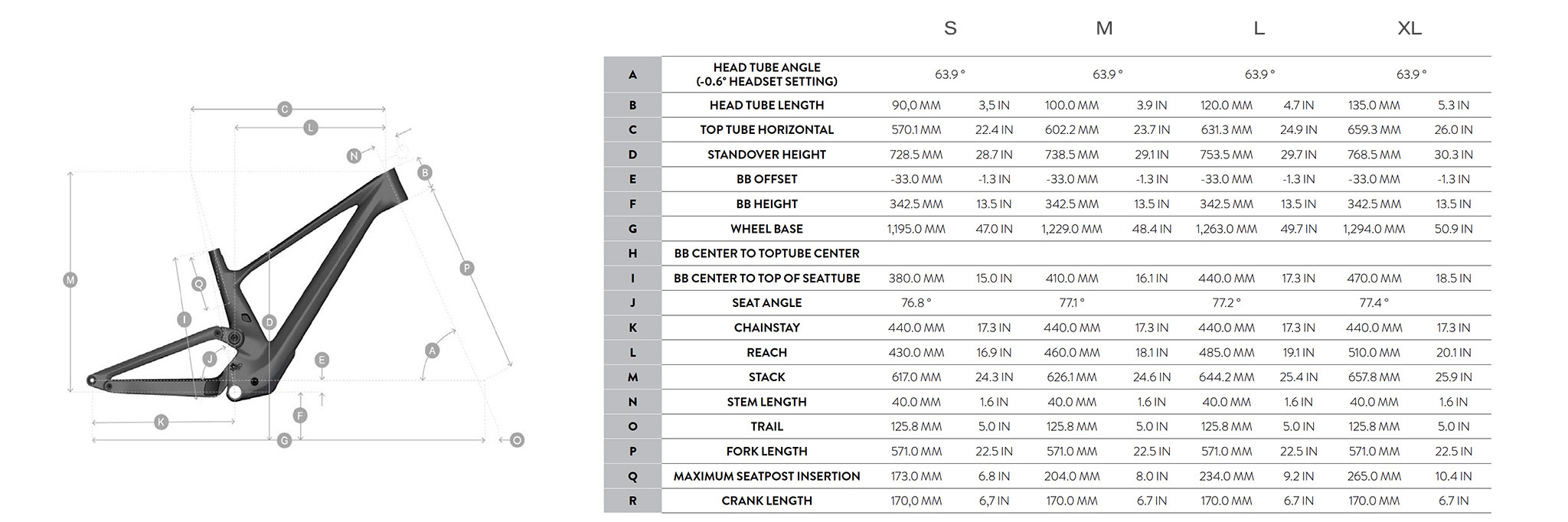Click the gray letter R table cell
Screen dimensions: 1568x522
coord(632,501)
